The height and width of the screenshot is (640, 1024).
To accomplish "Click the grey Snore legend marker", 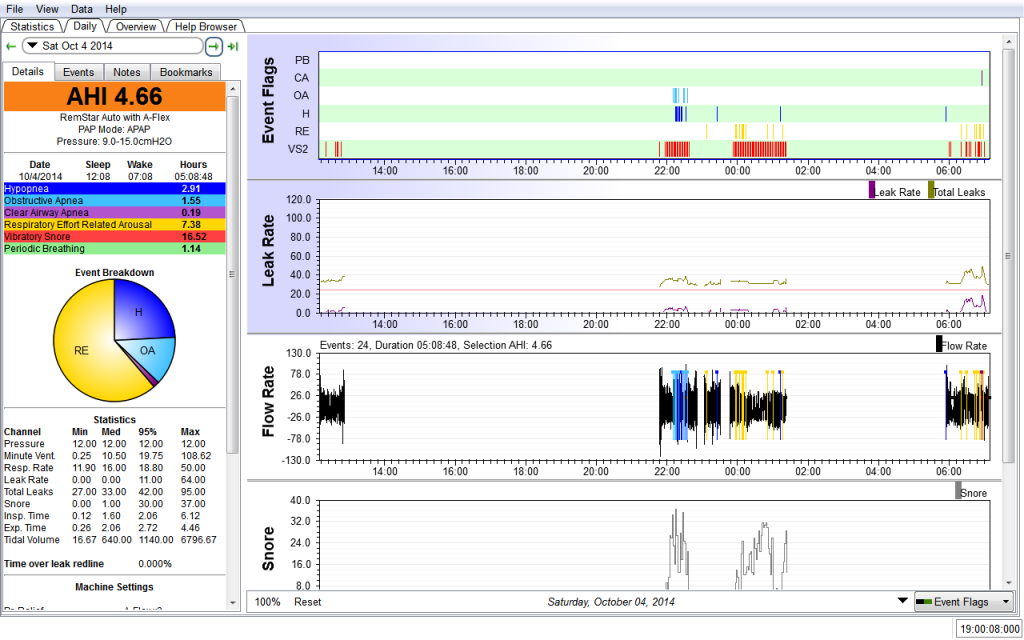I will pyautogui.click(x=958, y=490).
